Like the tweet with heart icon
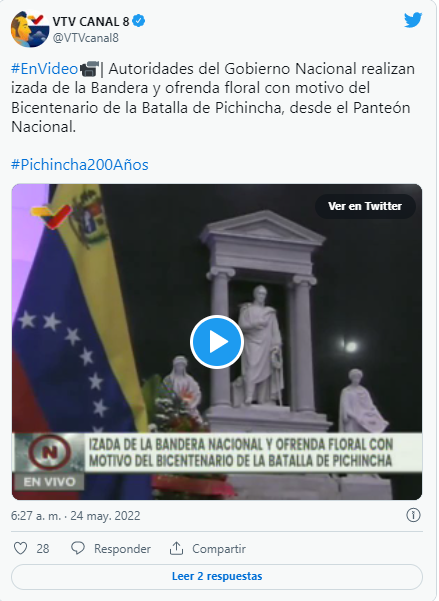Image resolution: width=439 pixels, height=601 pixels. click(20, 548)
